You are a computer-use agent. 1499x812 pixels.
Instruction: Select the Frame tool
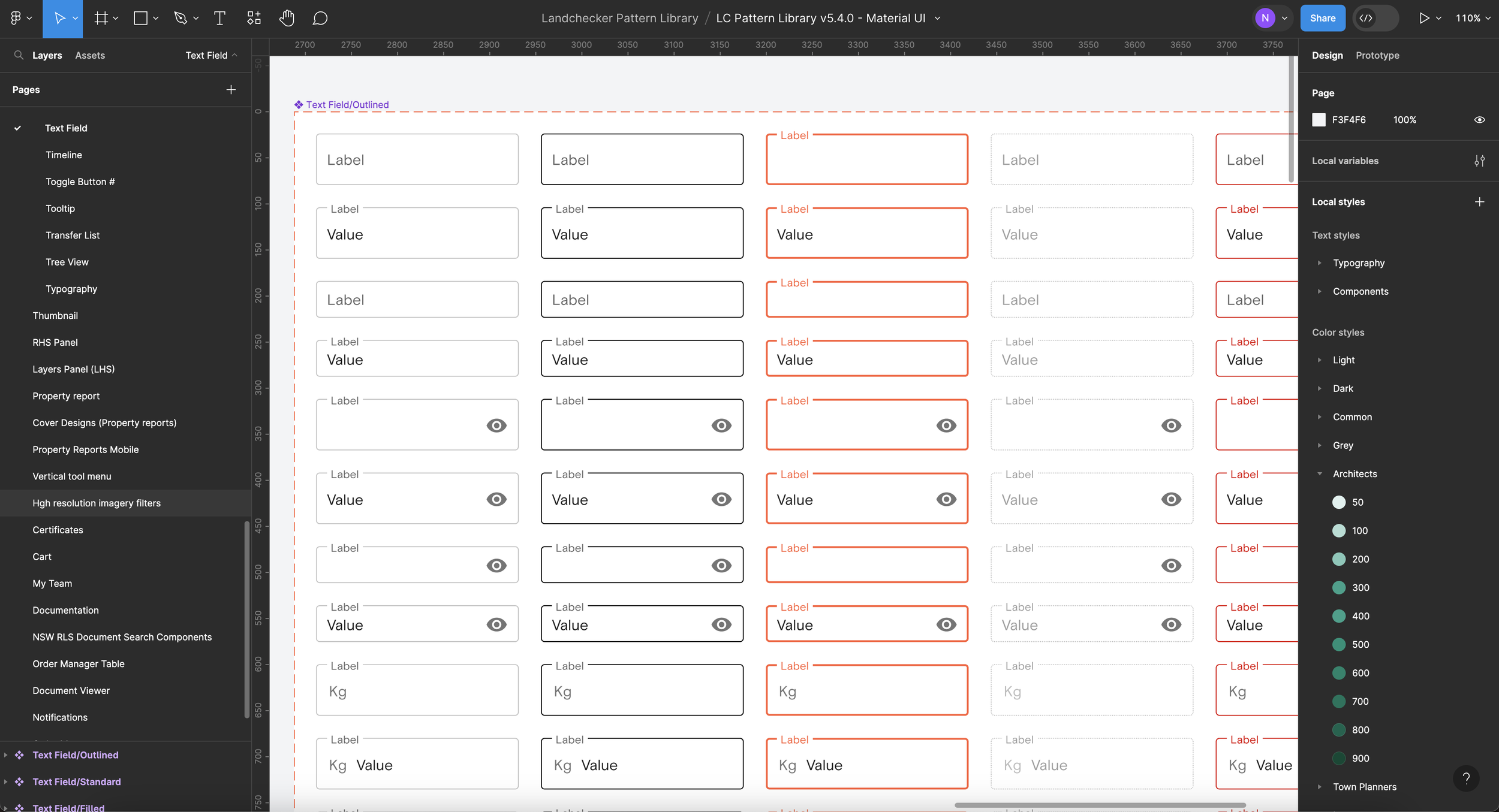(x=101, y=17)
